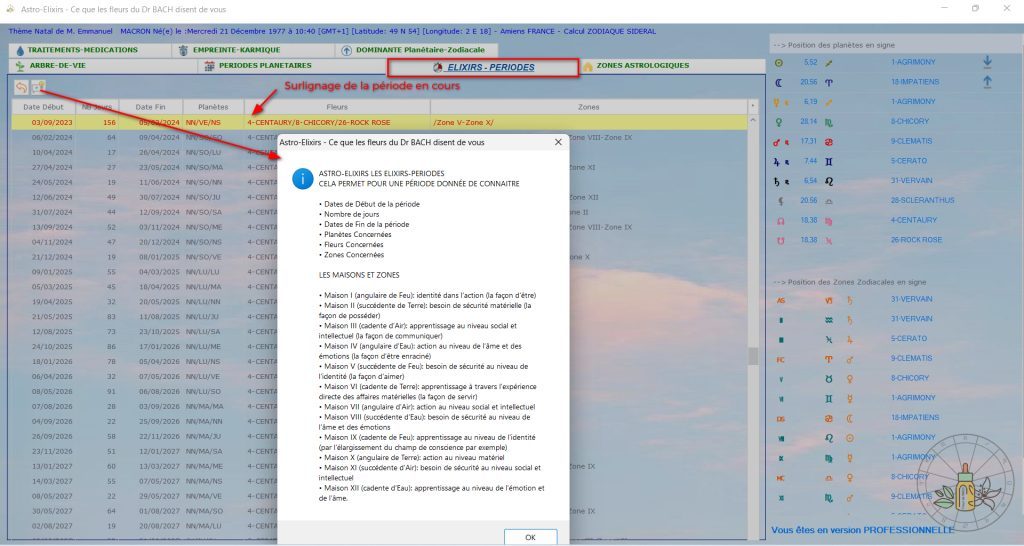Open DOMINANTE Planétaire-Zodiacale tab
The image size is (1024, 546).
(416, 49)
